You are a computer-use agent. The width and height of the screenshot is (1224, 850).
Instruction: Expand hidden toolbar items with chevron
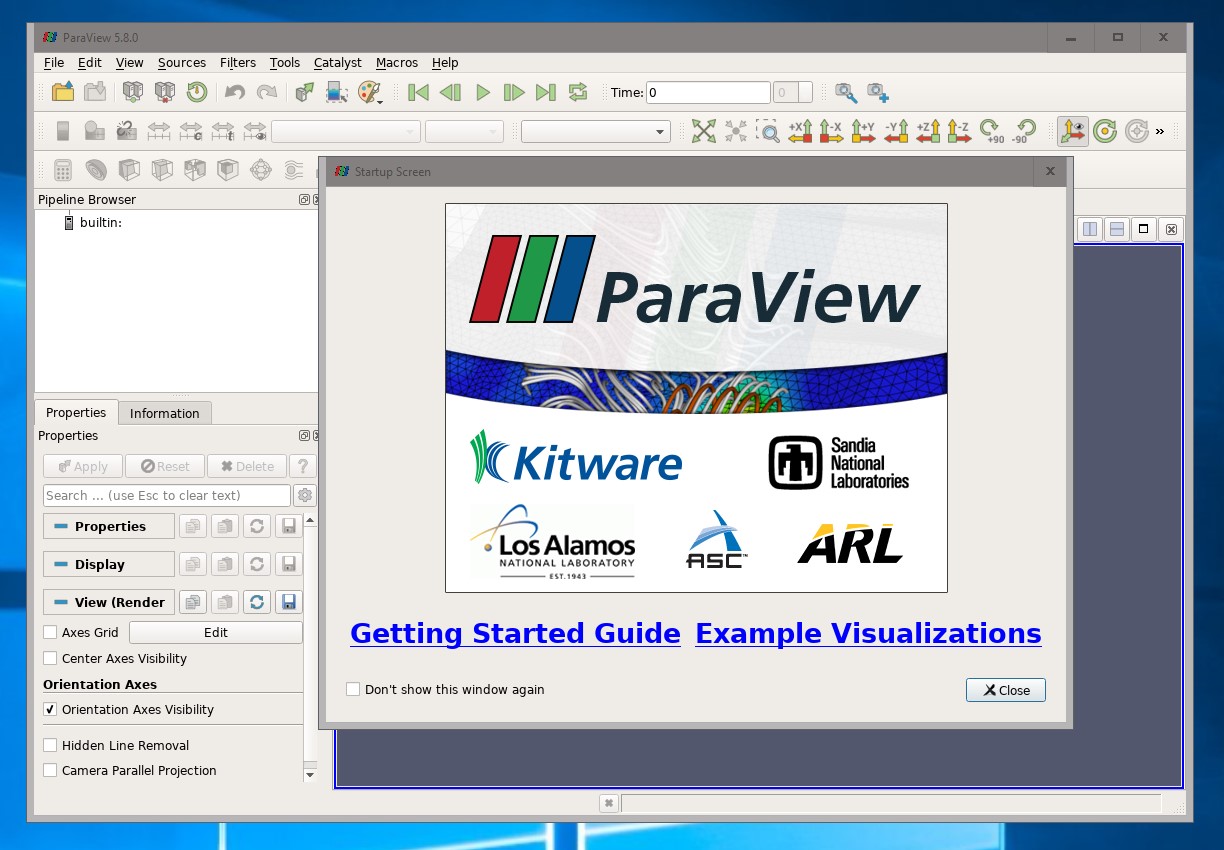pos(1160,131)
